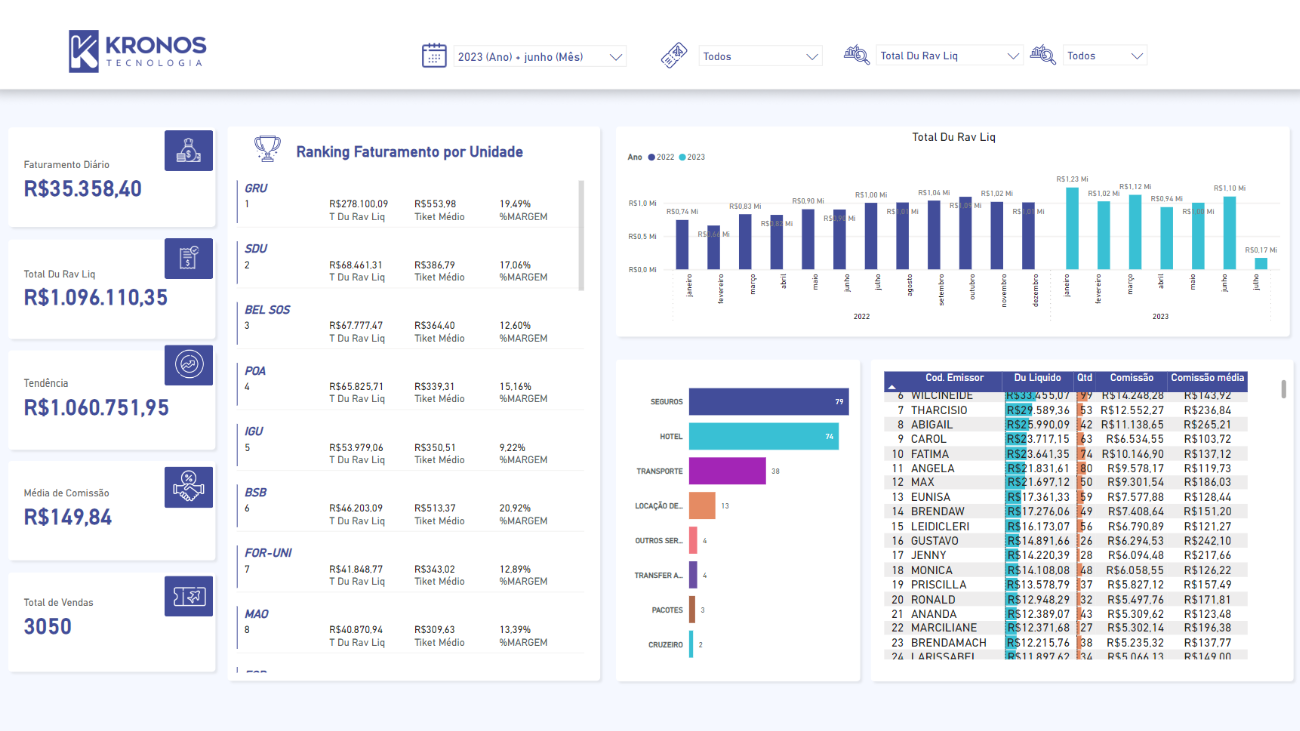Sort table by Qtd column header
The height and width of the screenshot is (731, 1300).
tap(1084, 378)
